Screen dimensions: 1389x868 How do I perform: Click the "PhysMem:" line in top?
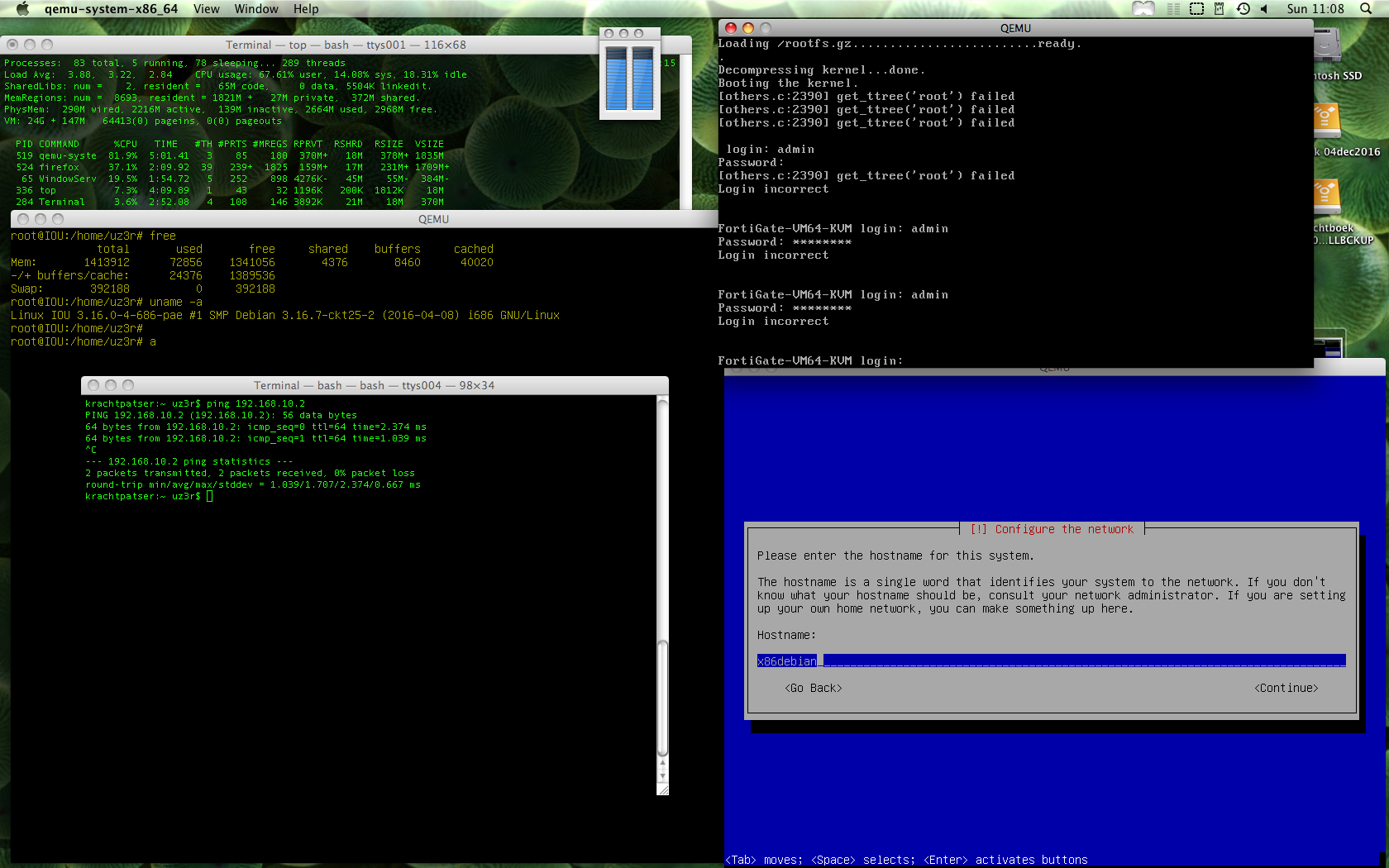point(221,109)
